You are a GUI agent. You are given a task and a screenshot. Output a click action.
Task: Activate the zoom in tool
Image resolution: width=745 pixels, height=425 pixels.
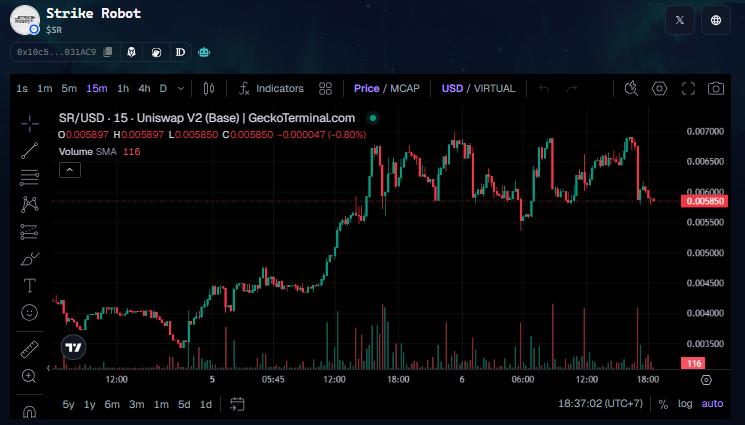[x=29, y=376]
